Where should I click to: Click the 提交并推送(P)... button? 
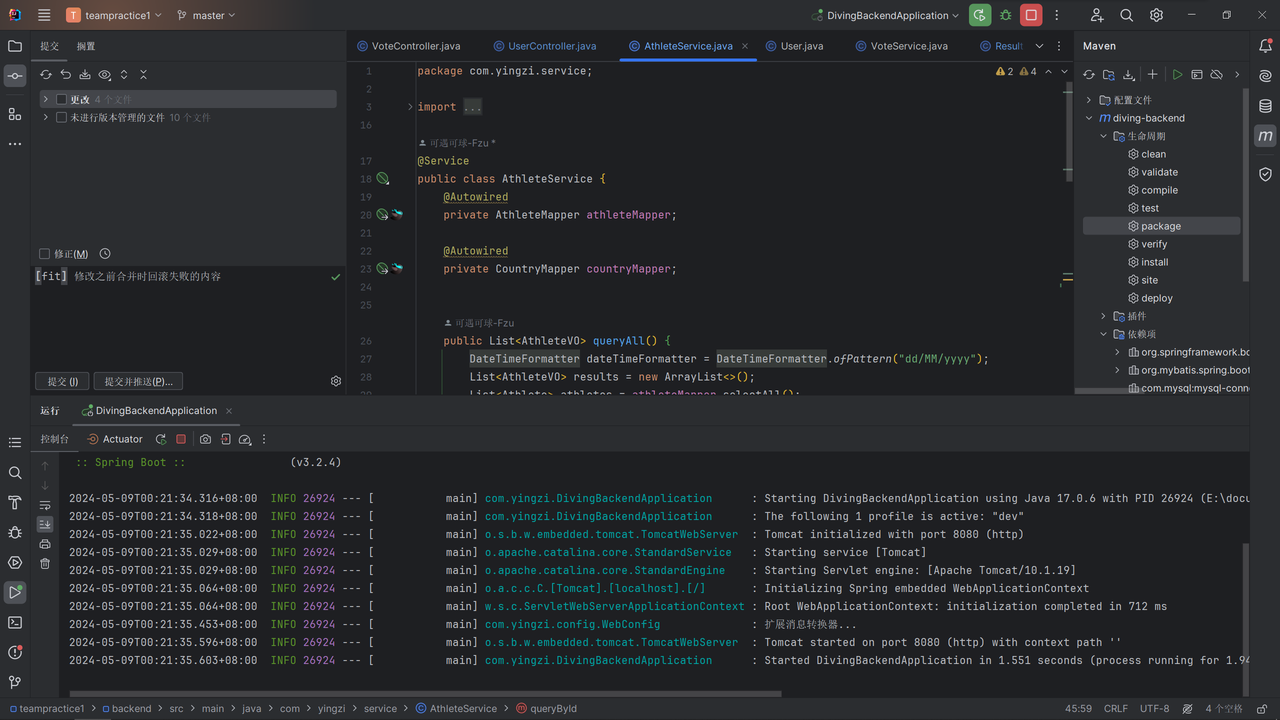(139, 381)
